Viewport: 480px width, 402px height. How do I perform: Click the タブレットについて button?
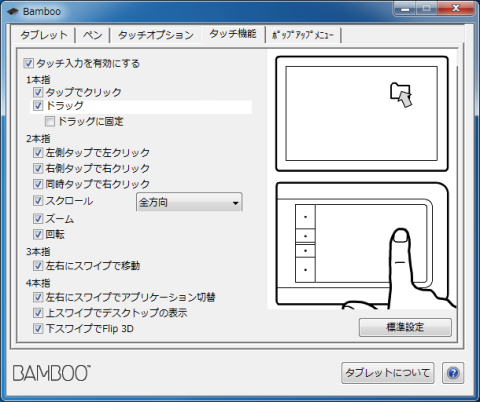388,373
